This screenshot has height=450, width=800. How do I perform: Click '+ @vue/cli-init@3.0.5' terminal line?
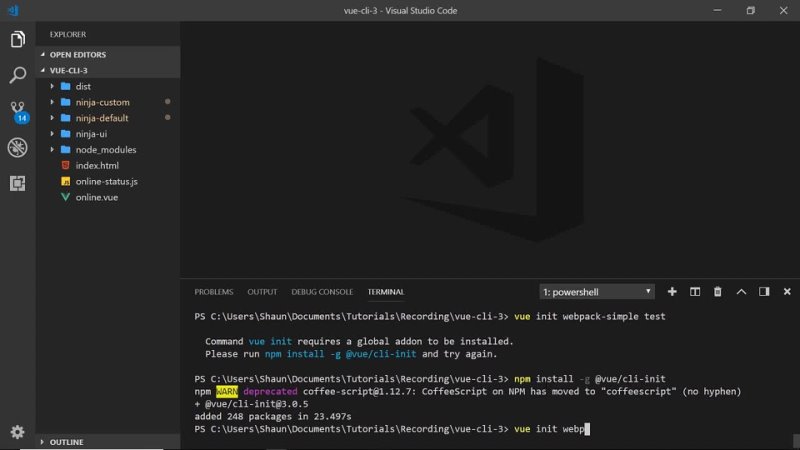coord(251,404)
